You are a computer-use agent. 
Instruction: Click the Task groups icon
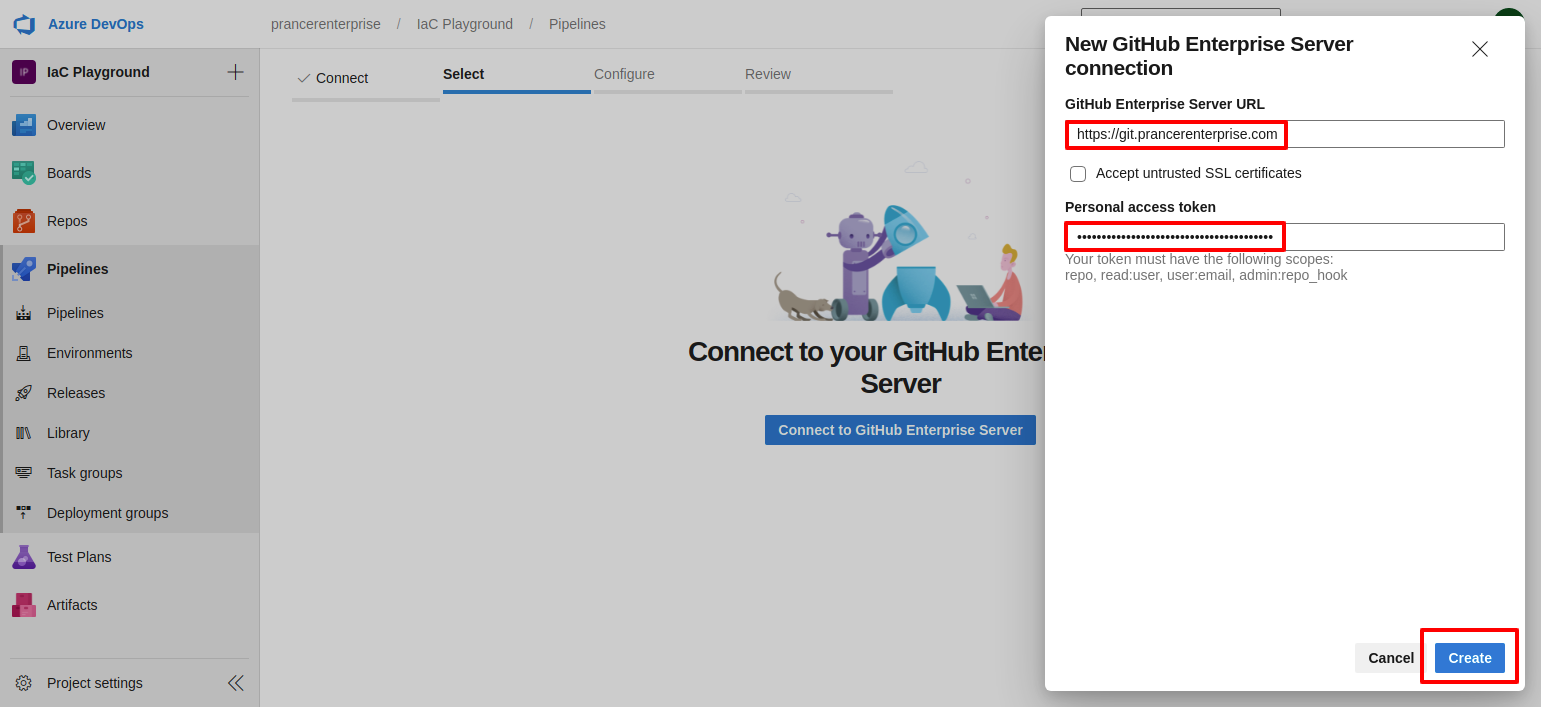tap(24, 473)
